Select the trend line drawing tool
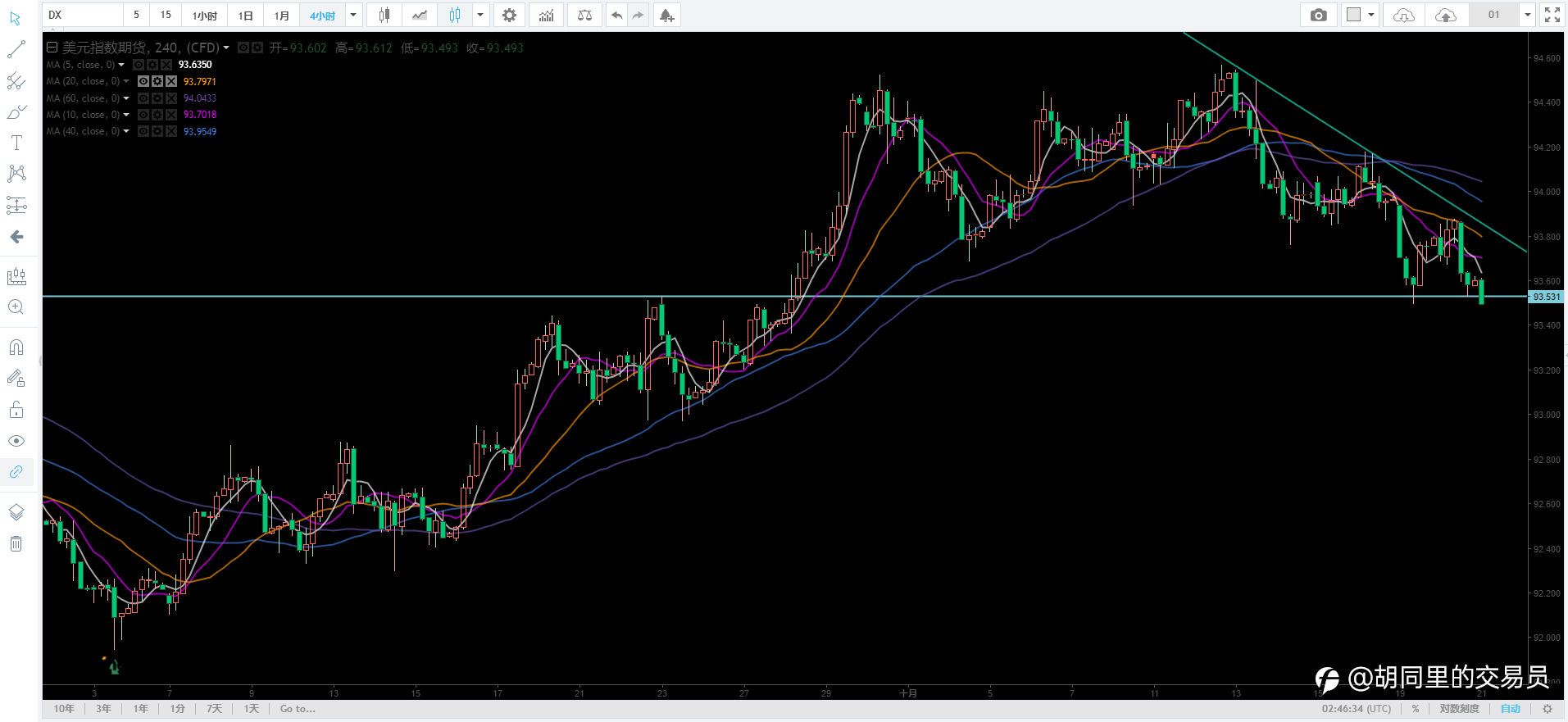 (x=16, y=49)
